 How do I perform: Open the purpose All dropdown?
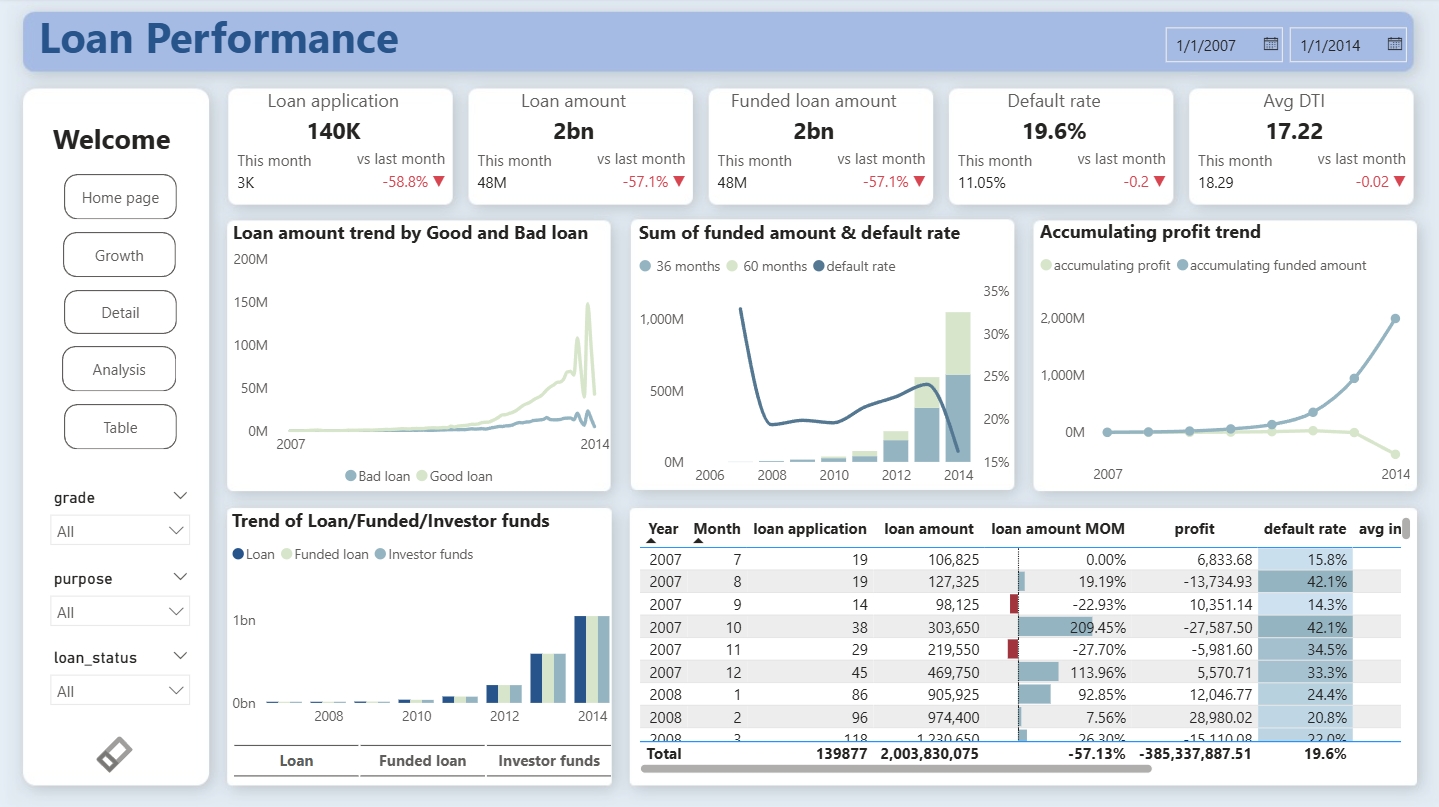tap(120, 612)
